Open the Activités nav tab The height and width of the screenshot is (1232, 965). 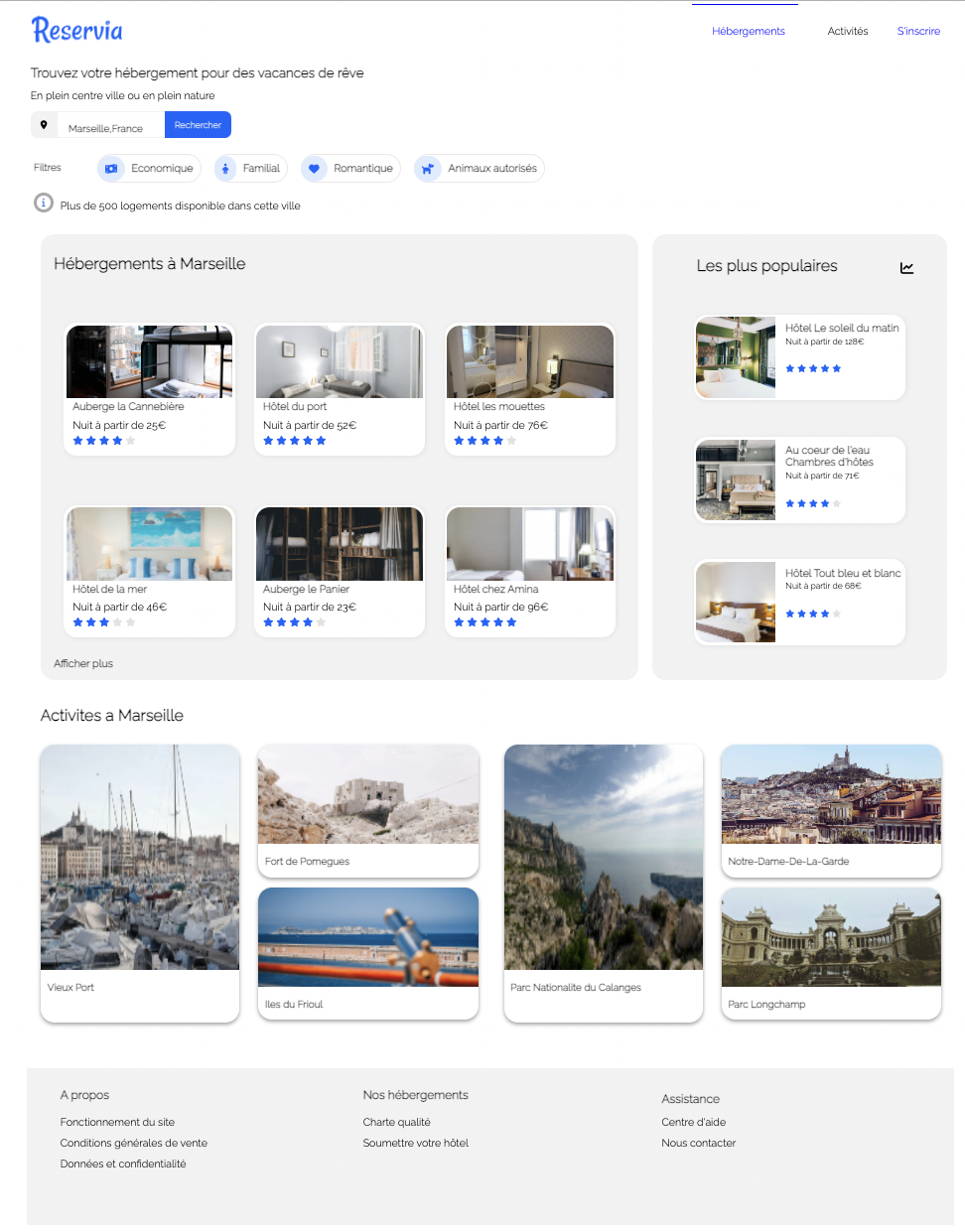[848, 31]
